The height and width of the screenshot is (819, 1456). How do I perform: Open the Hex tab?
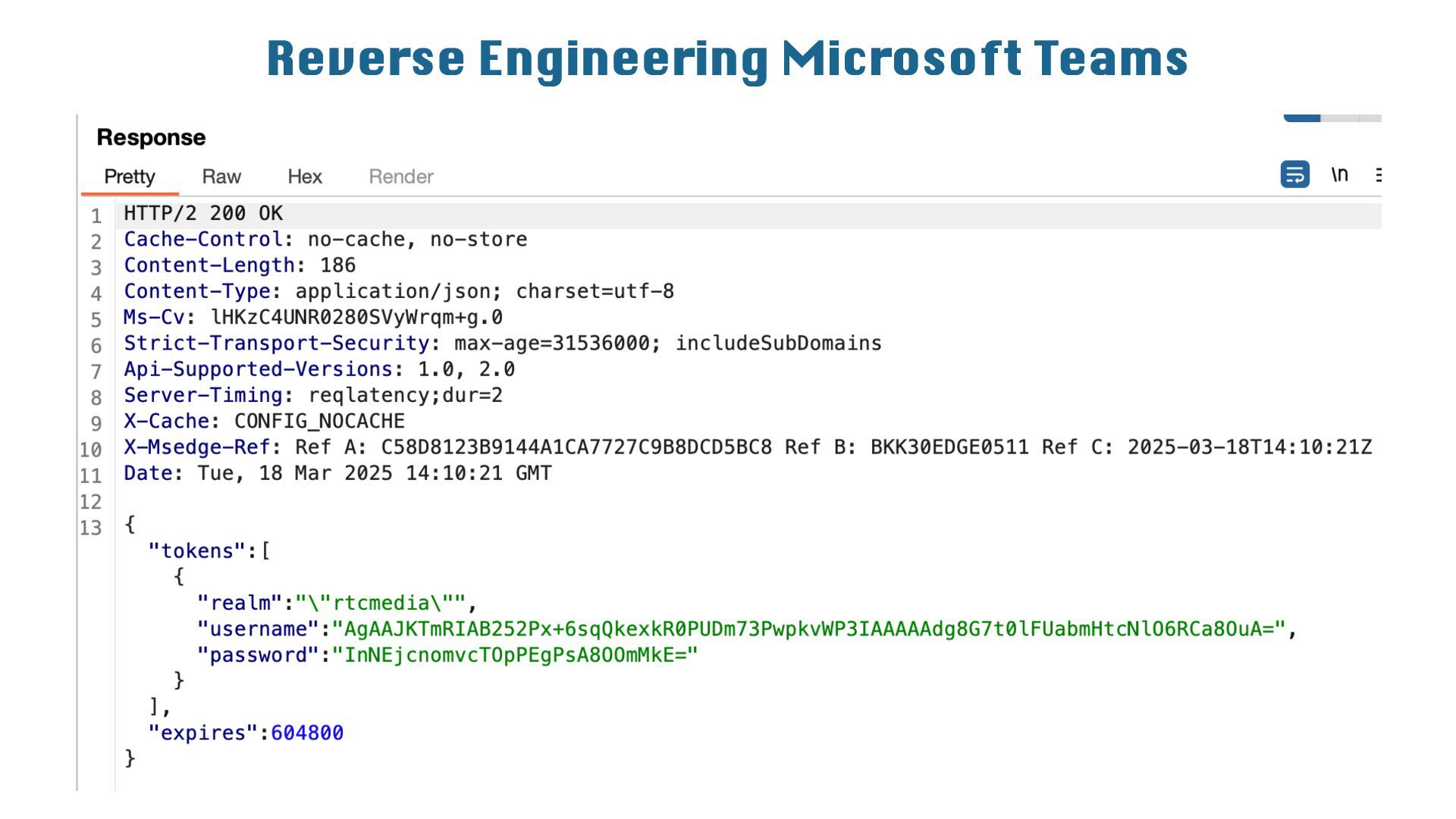305,177
